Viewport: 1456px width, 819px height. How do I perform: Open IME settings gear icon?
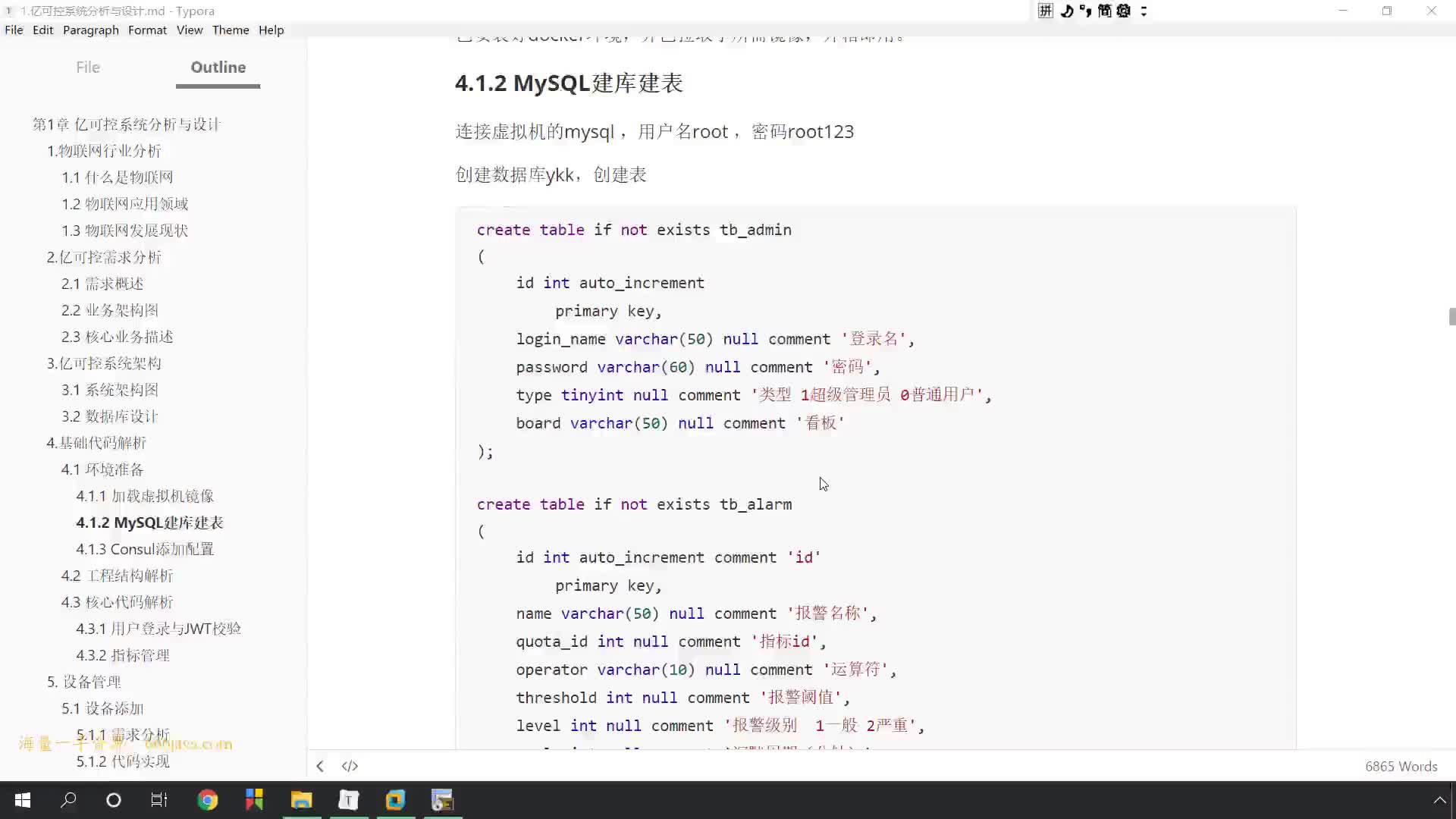(x=1124, y=11)
